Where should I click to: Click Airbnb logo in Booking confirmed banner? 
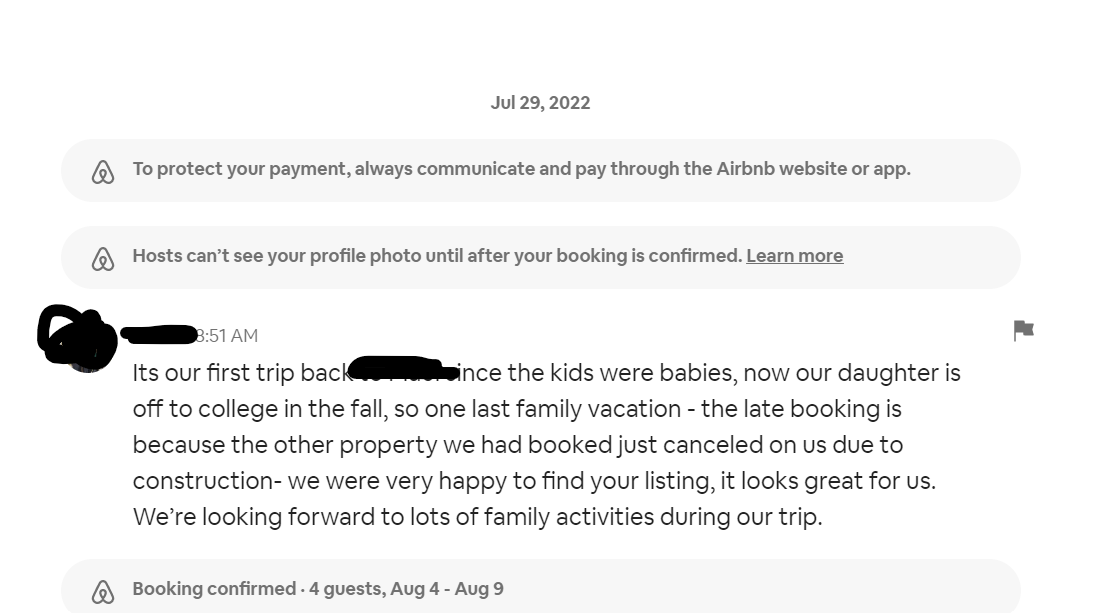click(103, 592)
